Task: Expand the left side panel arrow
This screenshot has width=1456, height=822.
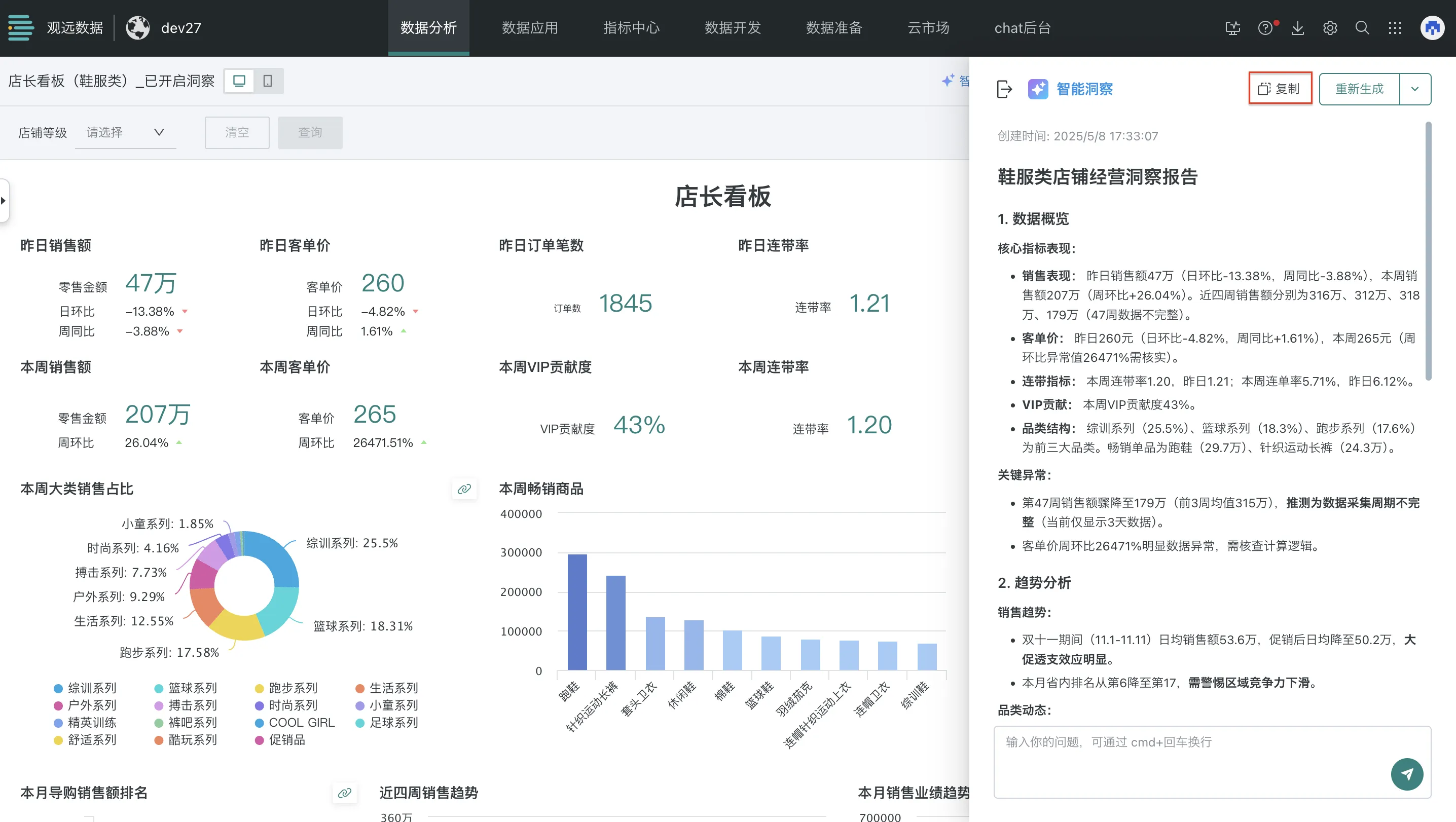Action: [x=4, y=201]
